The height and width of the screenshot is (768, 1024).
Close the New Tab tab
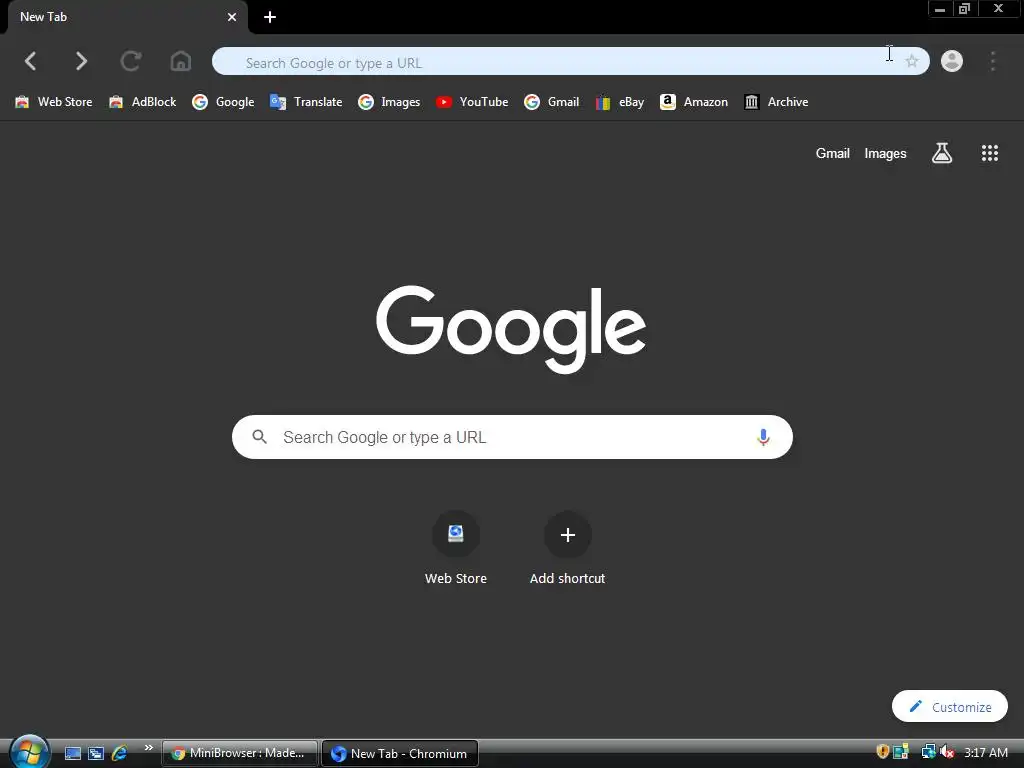coord(232,17)
